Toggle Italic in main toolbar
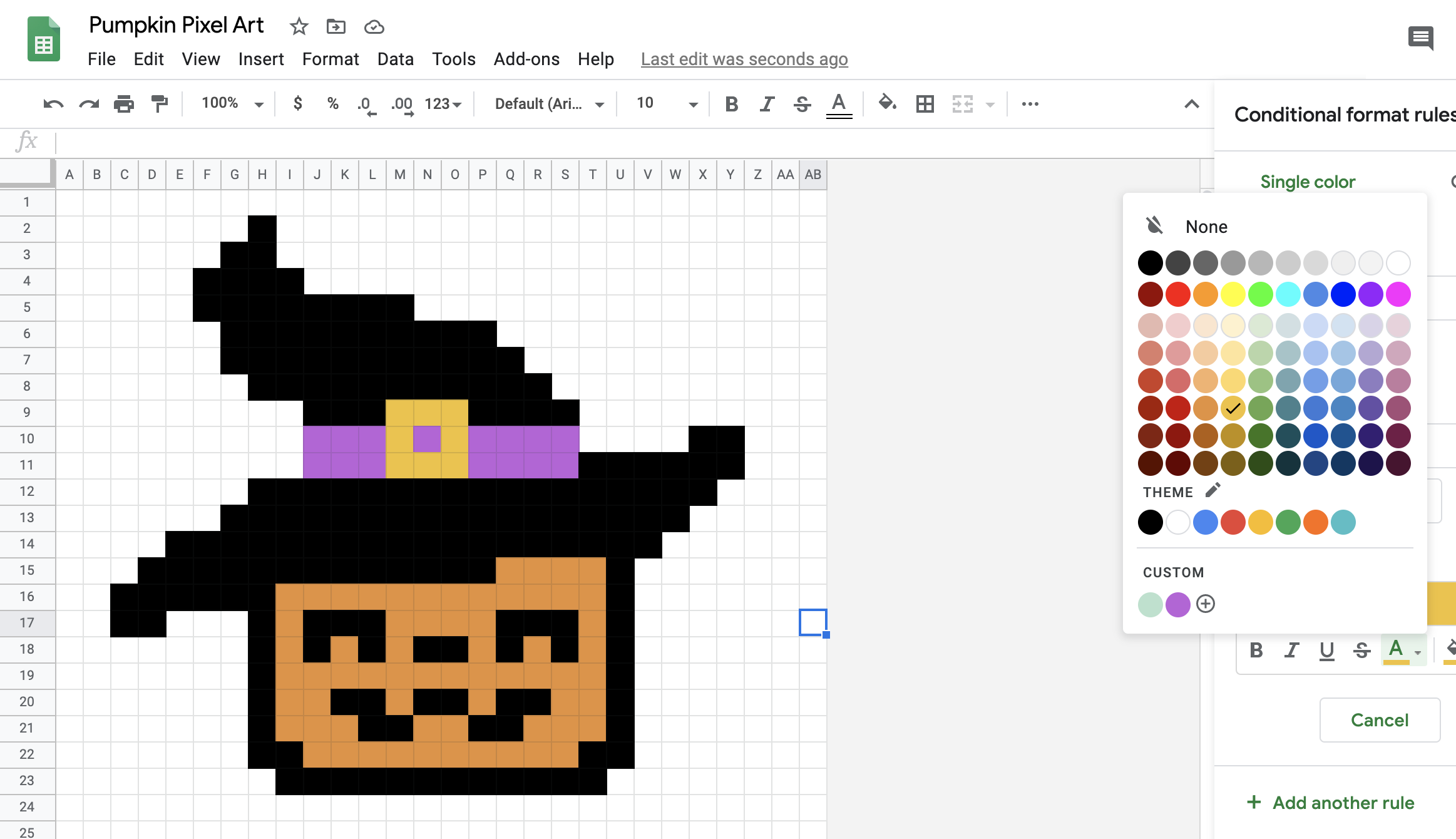Viewport: 1456px width, 839px height. (767, 104)
